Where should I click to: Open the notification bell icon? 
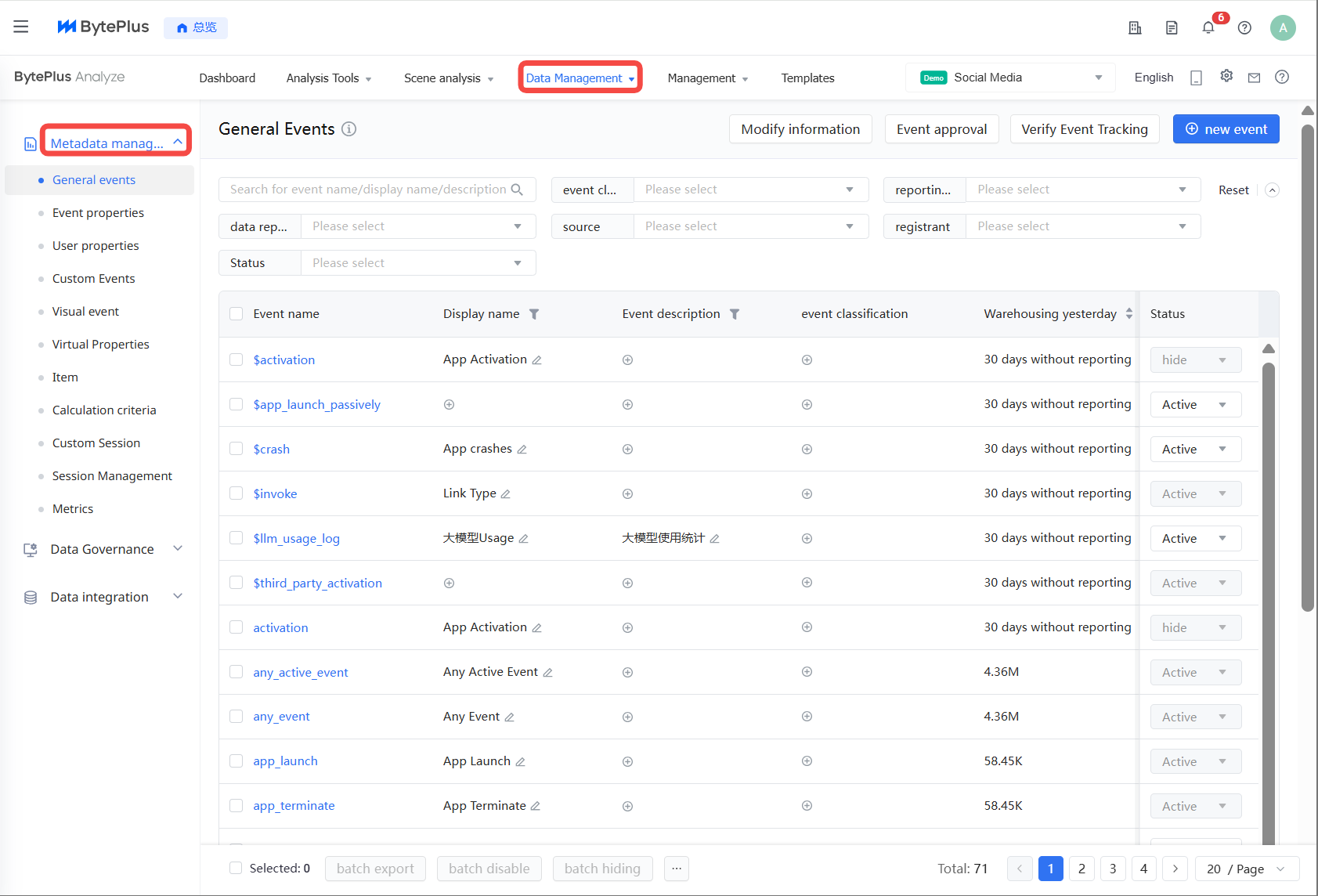pyautogui.click(x=1208, y=28)
